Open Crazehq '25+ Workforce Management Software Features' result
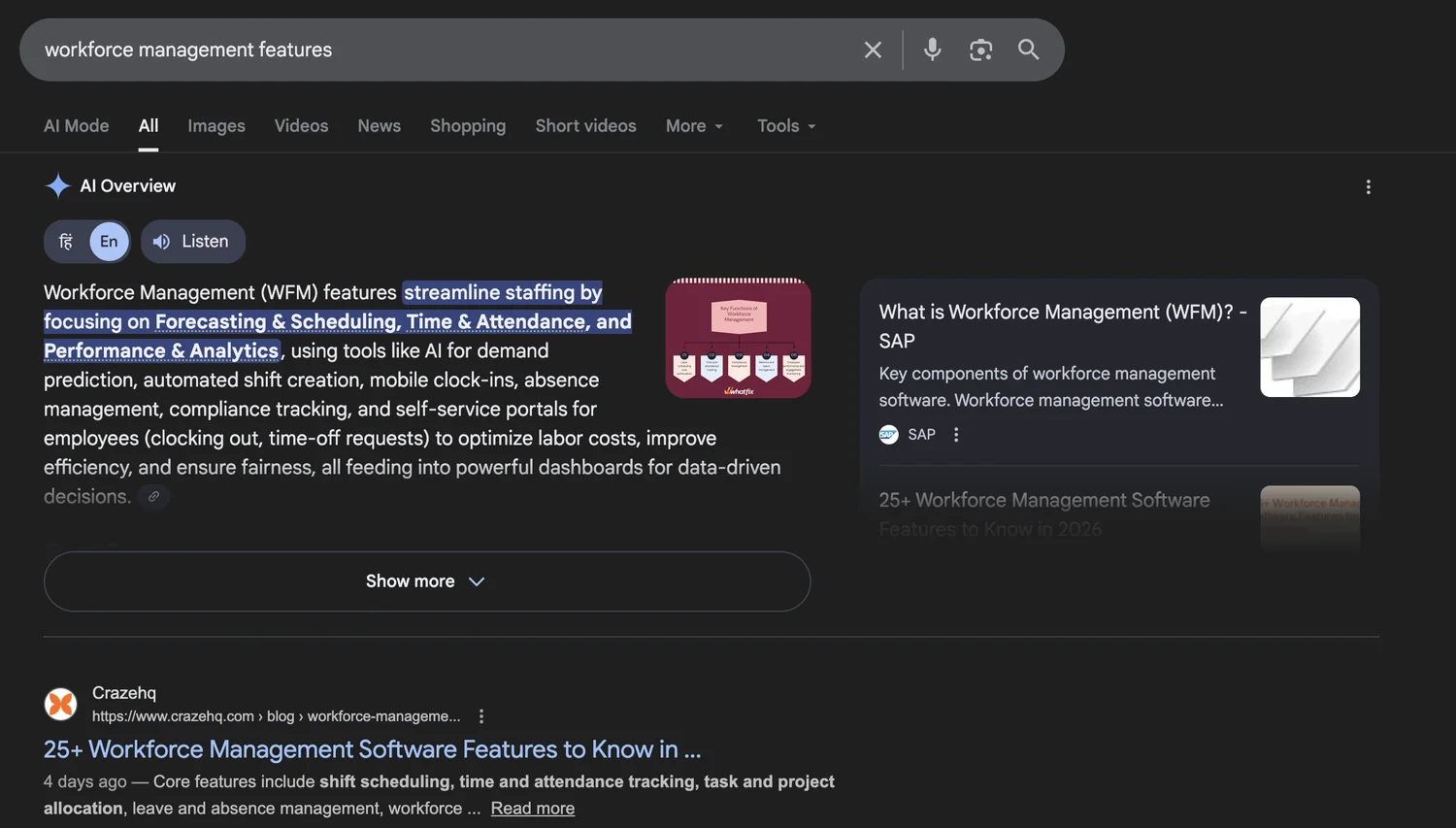Viewport: 1456px width, 828px height. (x=372, y=749)
